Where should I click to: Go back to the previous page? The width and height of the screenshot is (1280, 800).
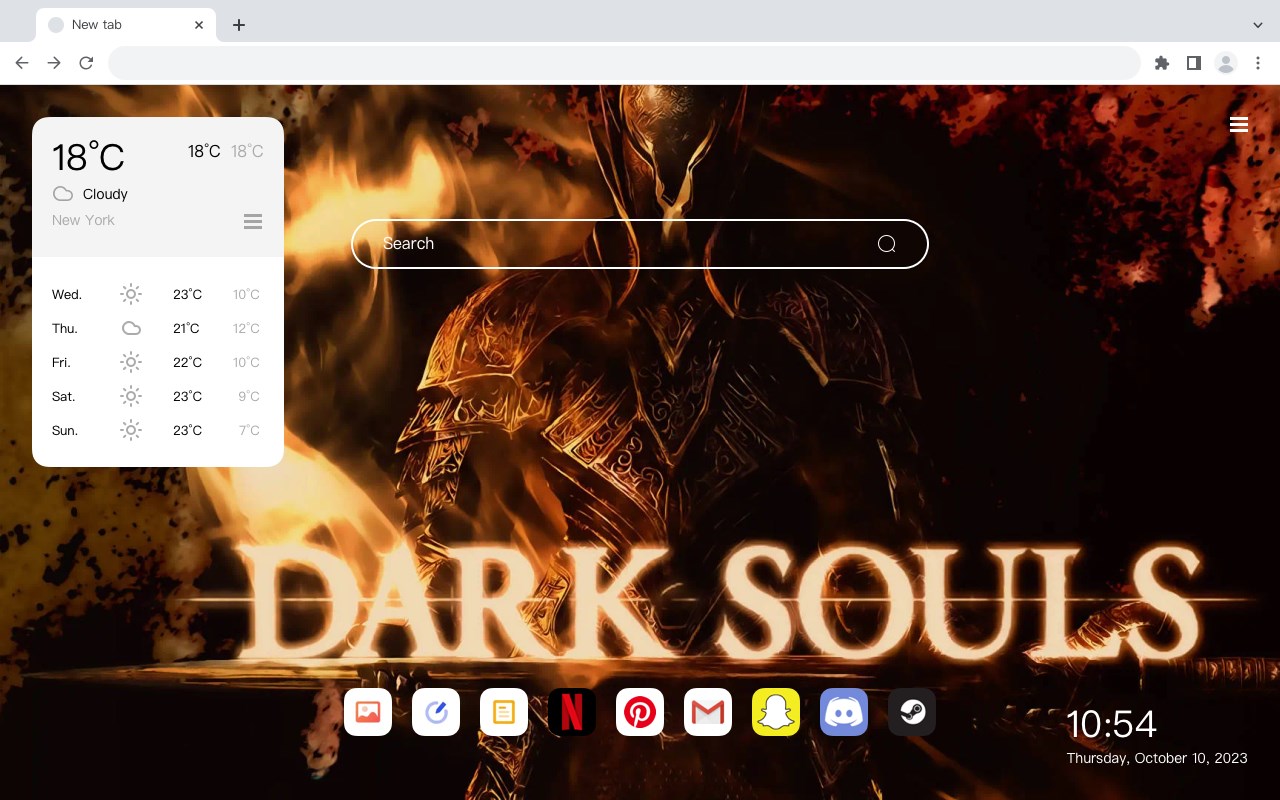click(22, 63)
